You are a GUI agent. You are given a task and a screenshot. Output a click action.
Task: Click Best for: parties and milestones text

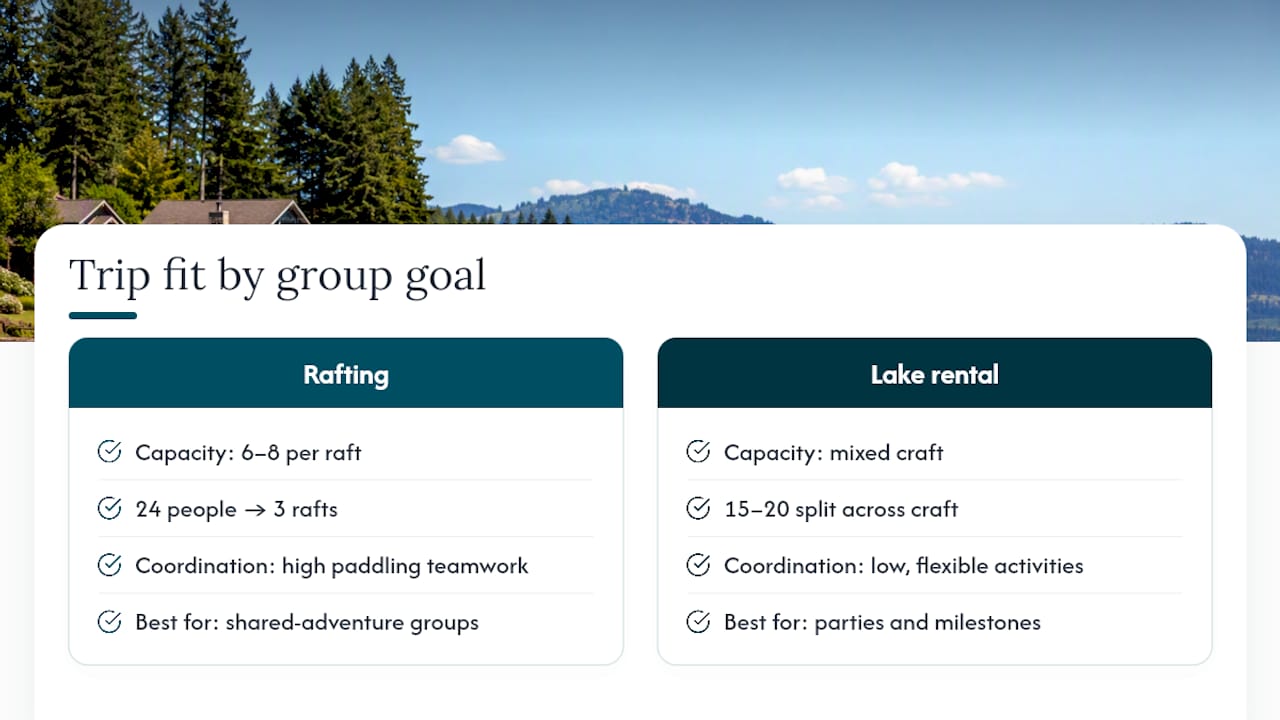coord(882,622)
